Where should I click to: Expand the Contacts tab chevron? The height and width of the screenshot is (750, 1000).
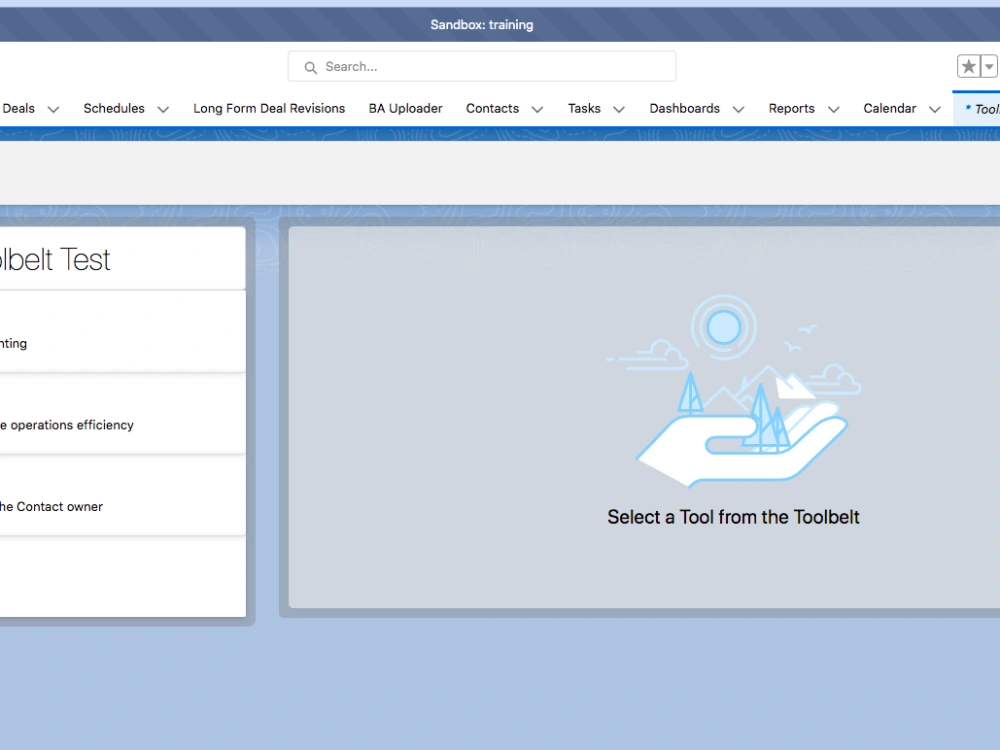point(538,109)
